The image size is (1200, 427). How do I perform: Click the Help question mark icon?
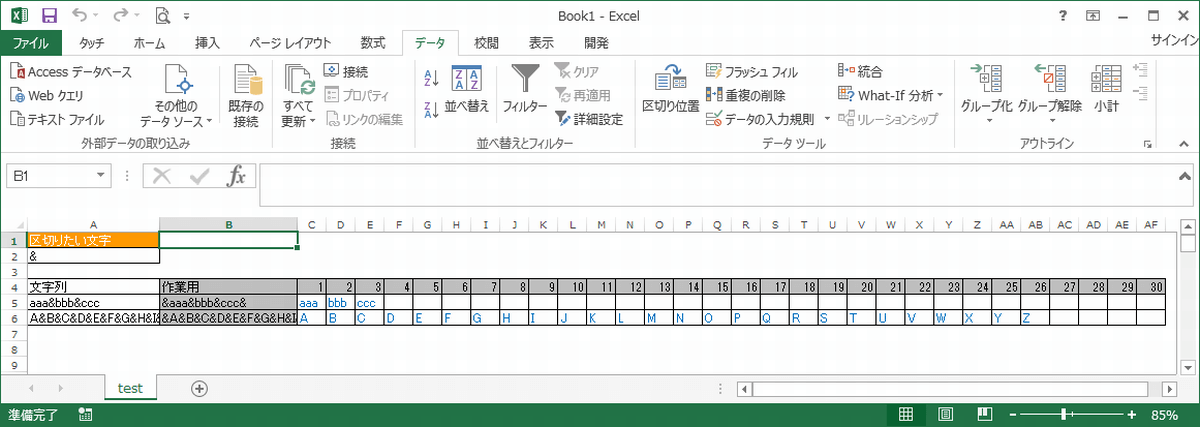tap(1061, 15)
